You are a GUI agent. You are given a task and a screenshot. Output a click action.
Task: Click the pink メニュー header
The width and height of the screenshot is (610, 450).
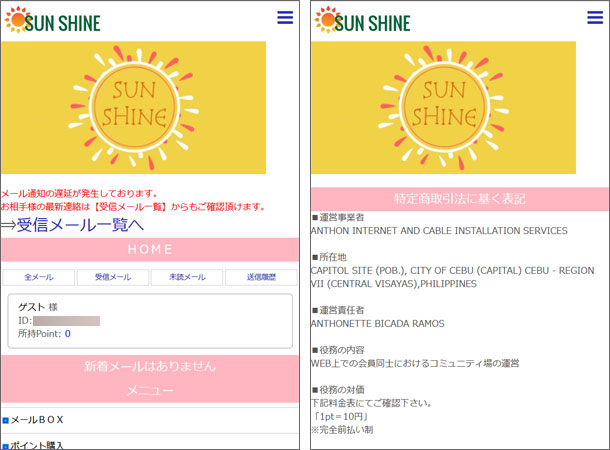click(x=149, y=390)
